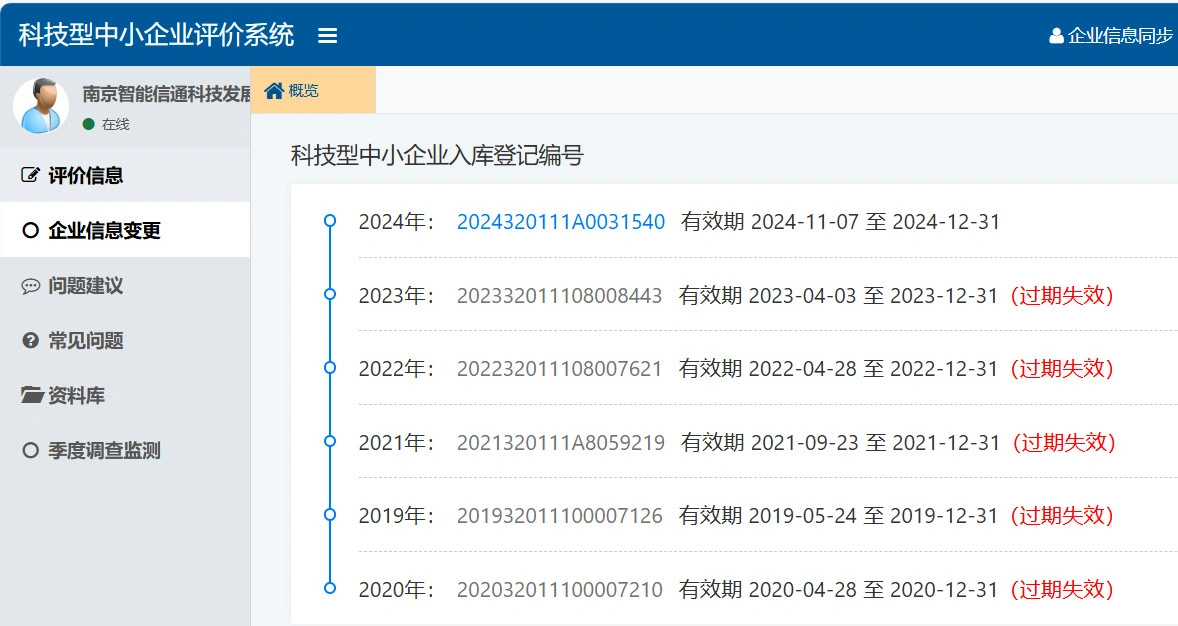1178x626 pixels.
Task: Click the 企业信息变更 circle icon
Action: pyautogui.click(x=30, y=231)
